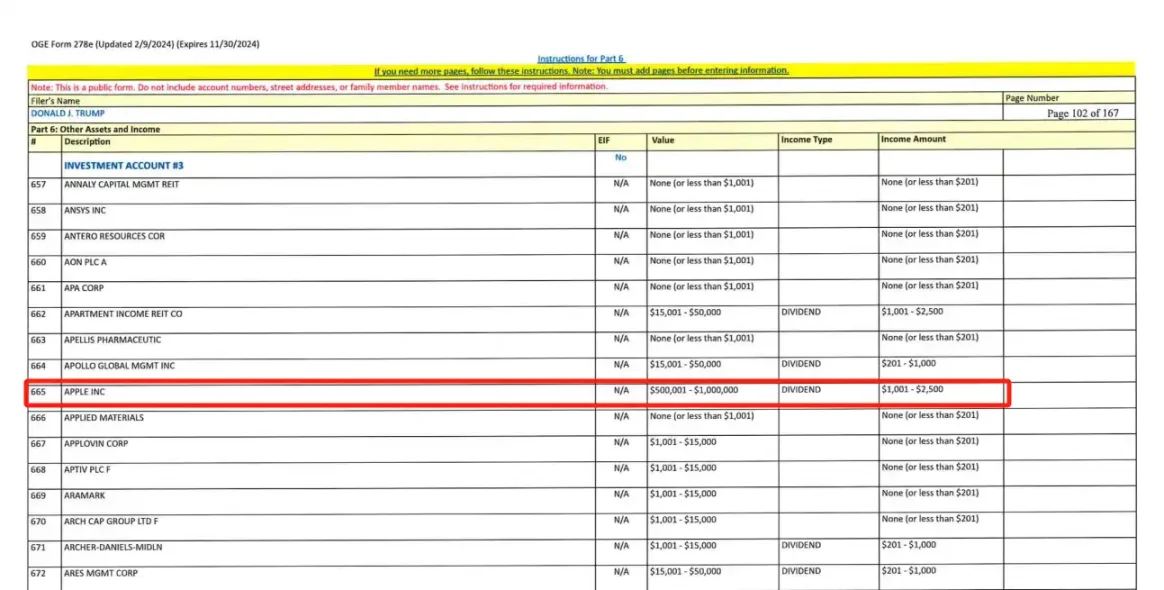Open the Instructions for Part 6 link
This screenshot has width=1164, height=590.
[580, 59]
